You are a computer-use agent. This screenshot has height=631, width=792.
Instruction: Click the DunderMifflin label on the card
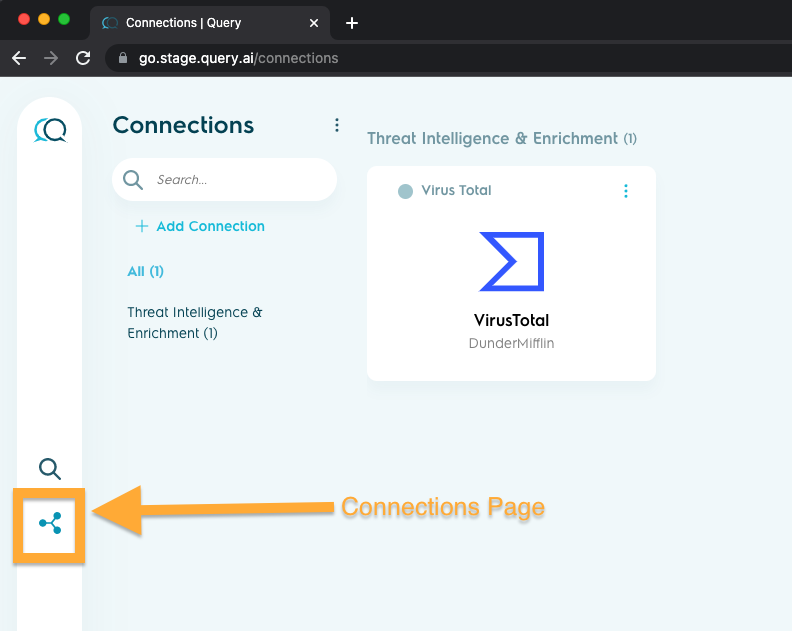point(511,344)
